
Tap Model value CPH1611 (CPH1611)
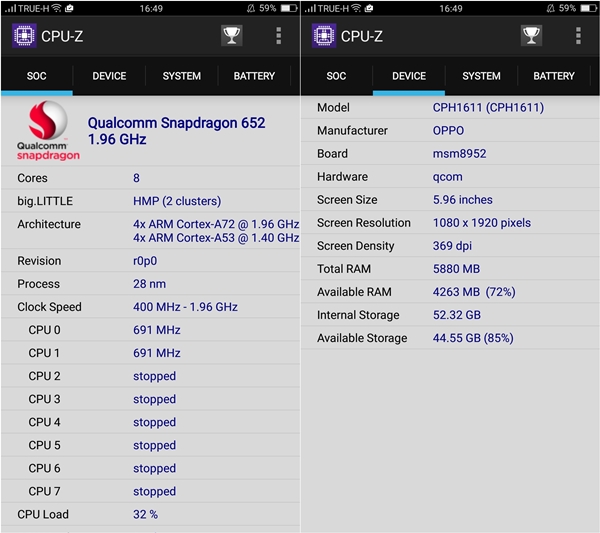pos(488,108)
